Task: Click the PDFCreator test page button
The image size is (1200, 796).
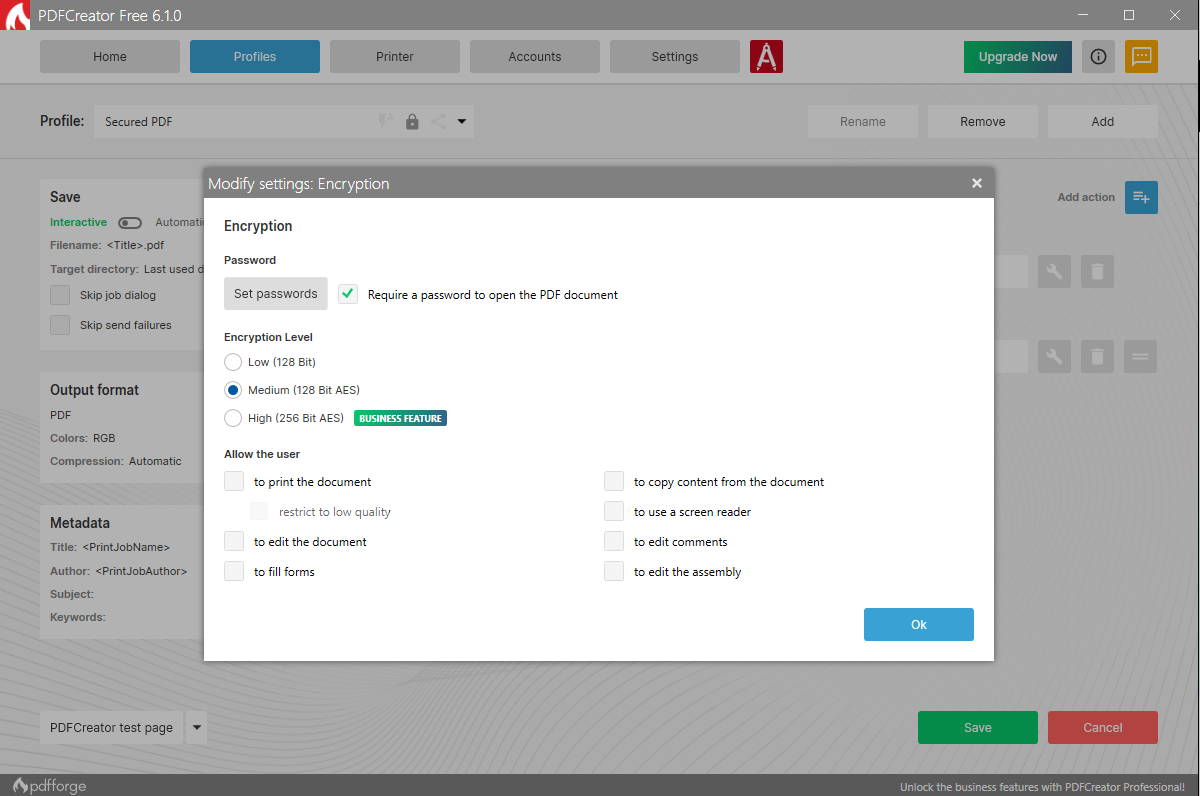Action: (112, 728)
